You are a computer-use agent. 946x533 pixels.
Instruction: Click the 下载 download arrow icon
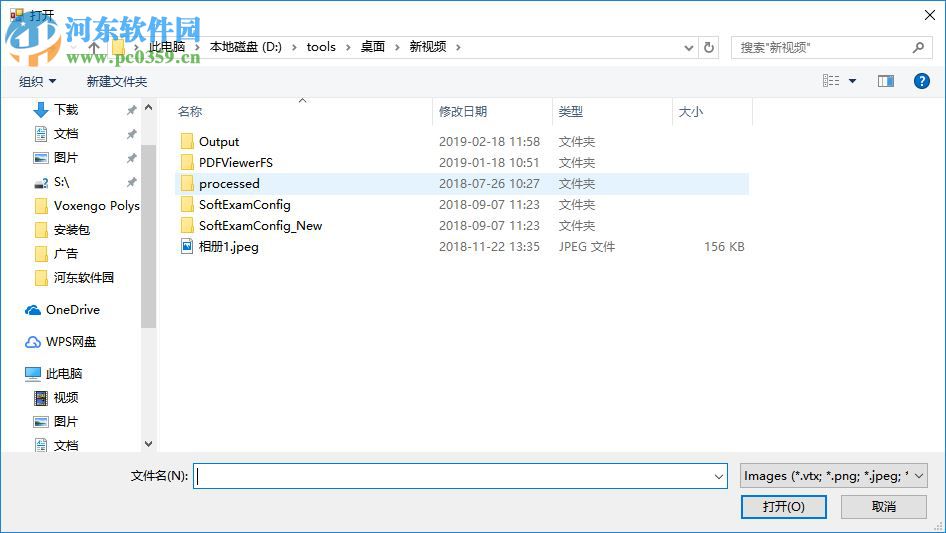tap(40, 110)
